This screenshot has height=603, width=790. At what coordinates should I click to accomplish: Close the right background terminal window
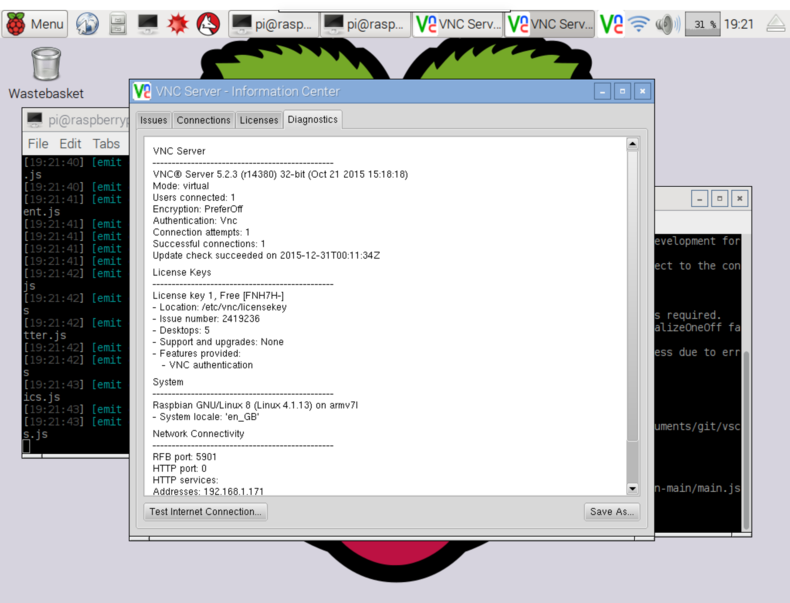click(x=740, y=198)
